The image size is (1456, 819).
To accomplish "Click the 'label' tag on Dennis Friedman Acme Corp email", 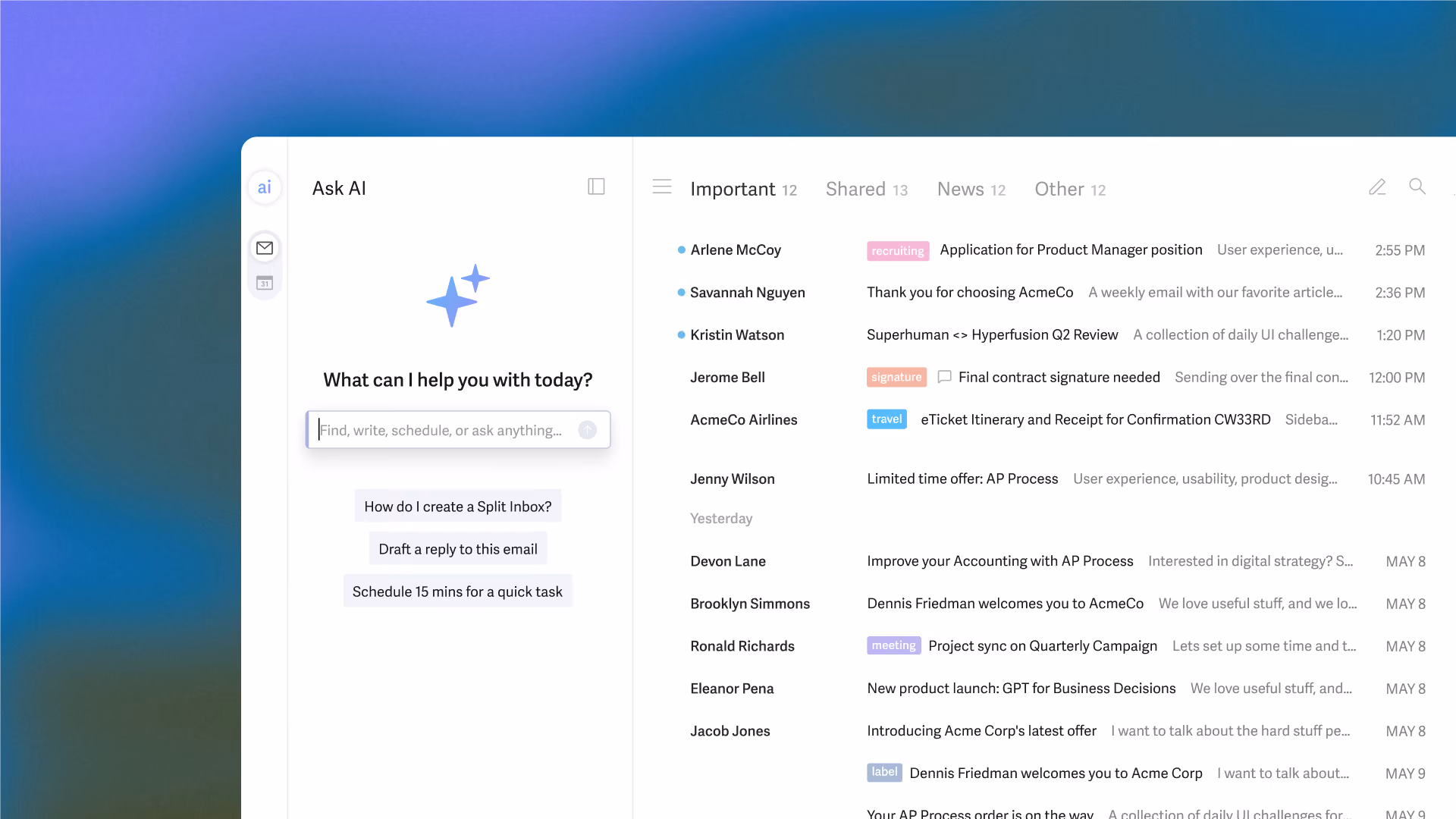I will 884,772.
